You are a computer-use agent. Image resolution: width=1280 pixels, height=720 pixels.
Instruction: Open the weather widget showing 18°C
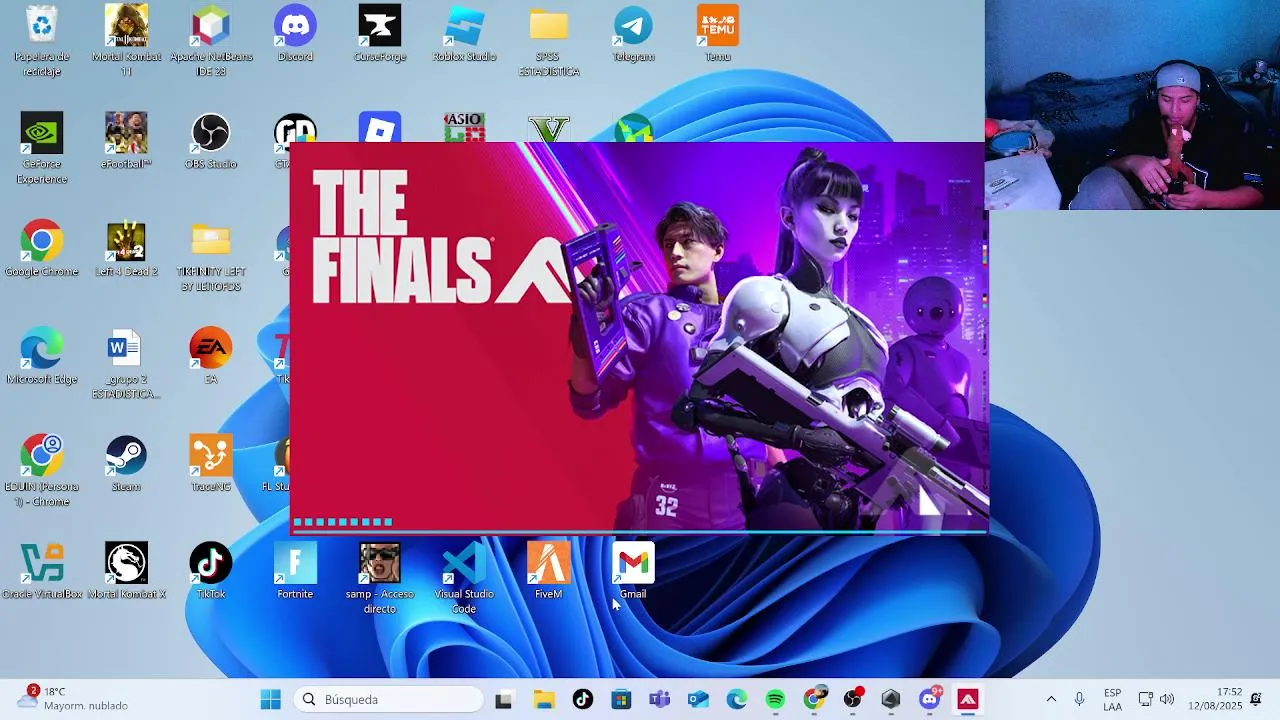[72, 698]
